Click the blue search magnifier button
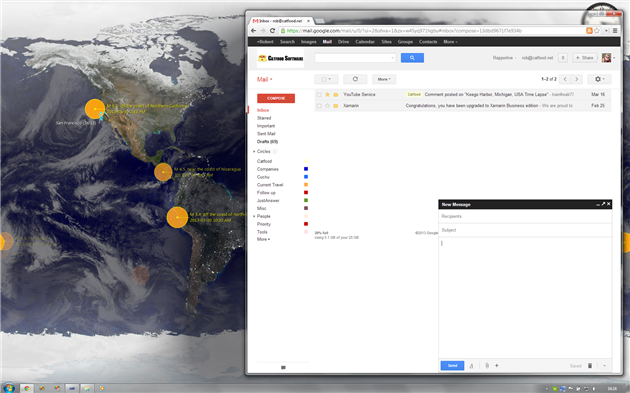The height and width of the screenshot is (393, 630). click(x=412, y=58)
